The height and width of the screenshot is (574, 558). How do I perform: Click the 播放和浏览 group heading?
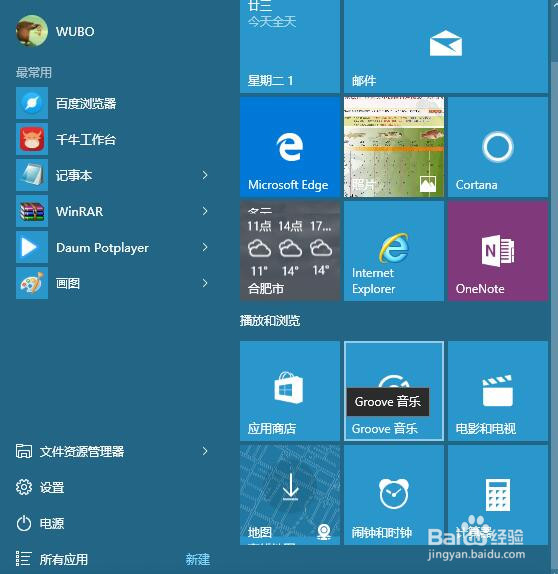tap(270, 321)
